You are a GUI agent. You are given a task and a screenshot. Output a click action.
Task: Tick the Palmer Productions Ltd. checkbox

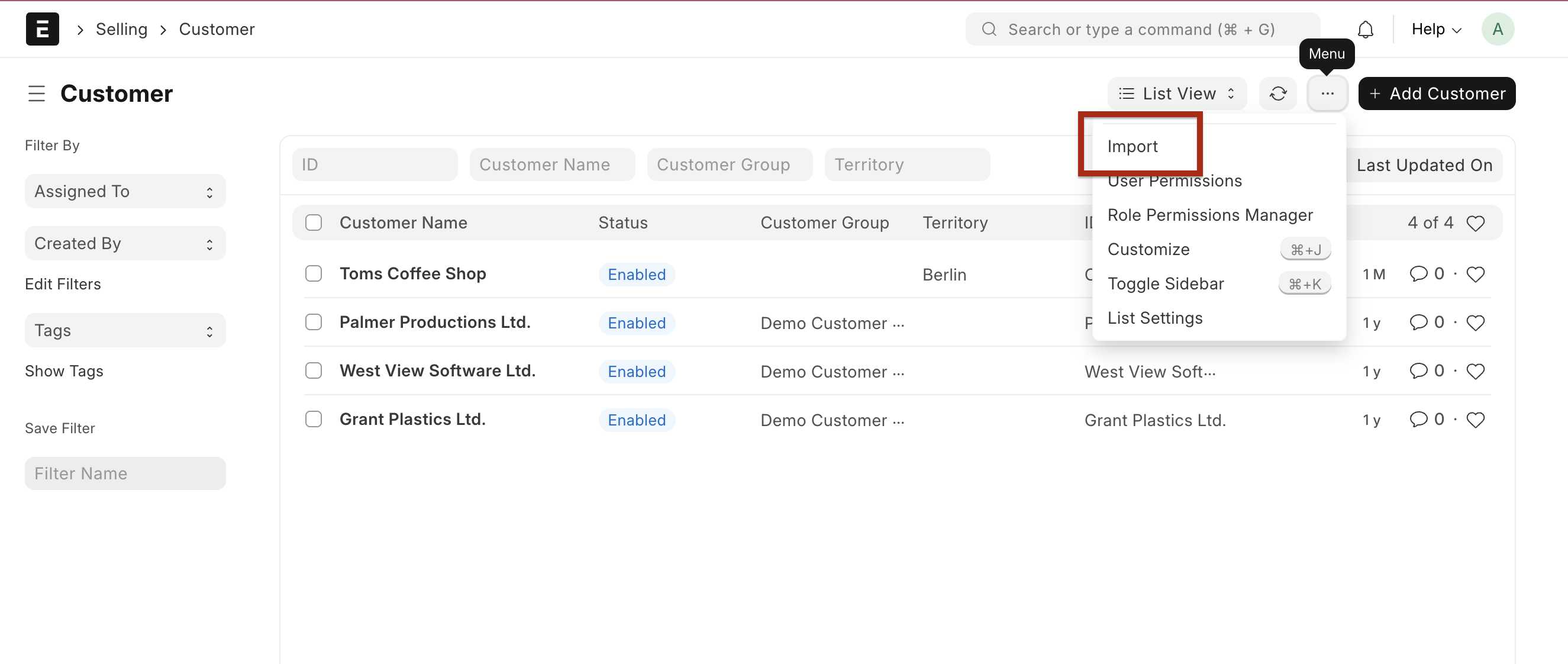pyautogui.click(x=314, y=323)
